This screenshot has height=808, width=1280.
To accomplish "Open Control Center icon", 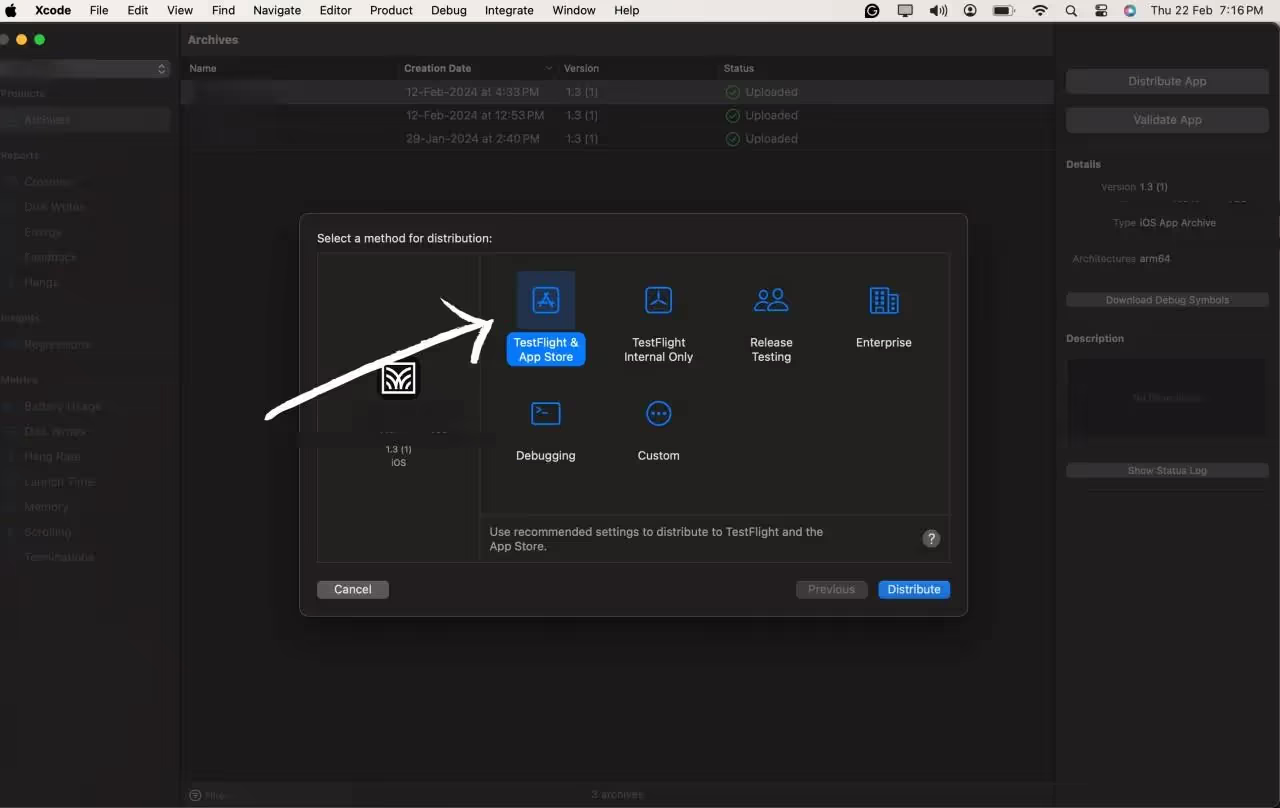I will pyautogui.click(x=1101, y=10).
